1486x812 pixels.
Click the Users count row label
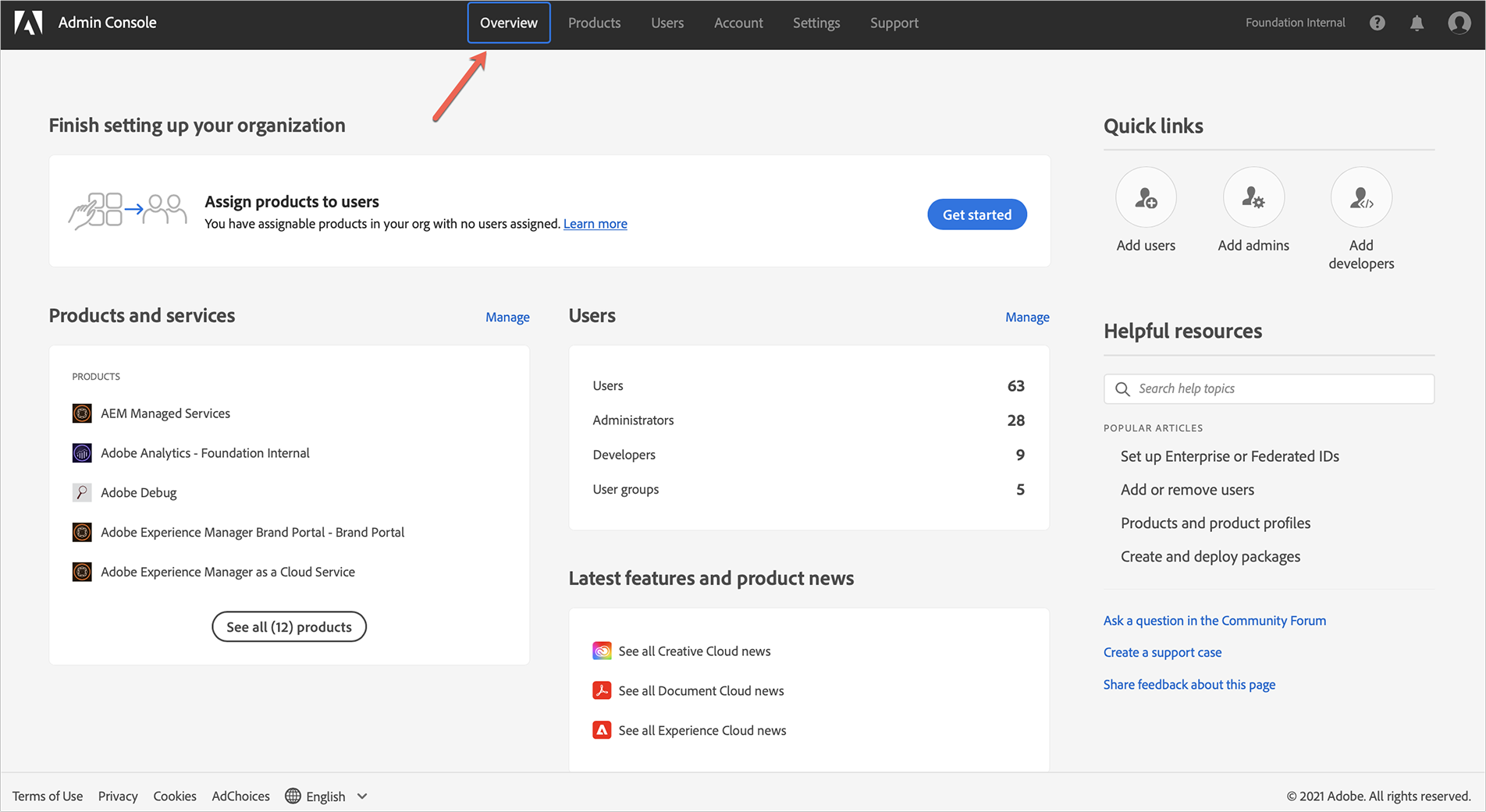pos(608,385)
